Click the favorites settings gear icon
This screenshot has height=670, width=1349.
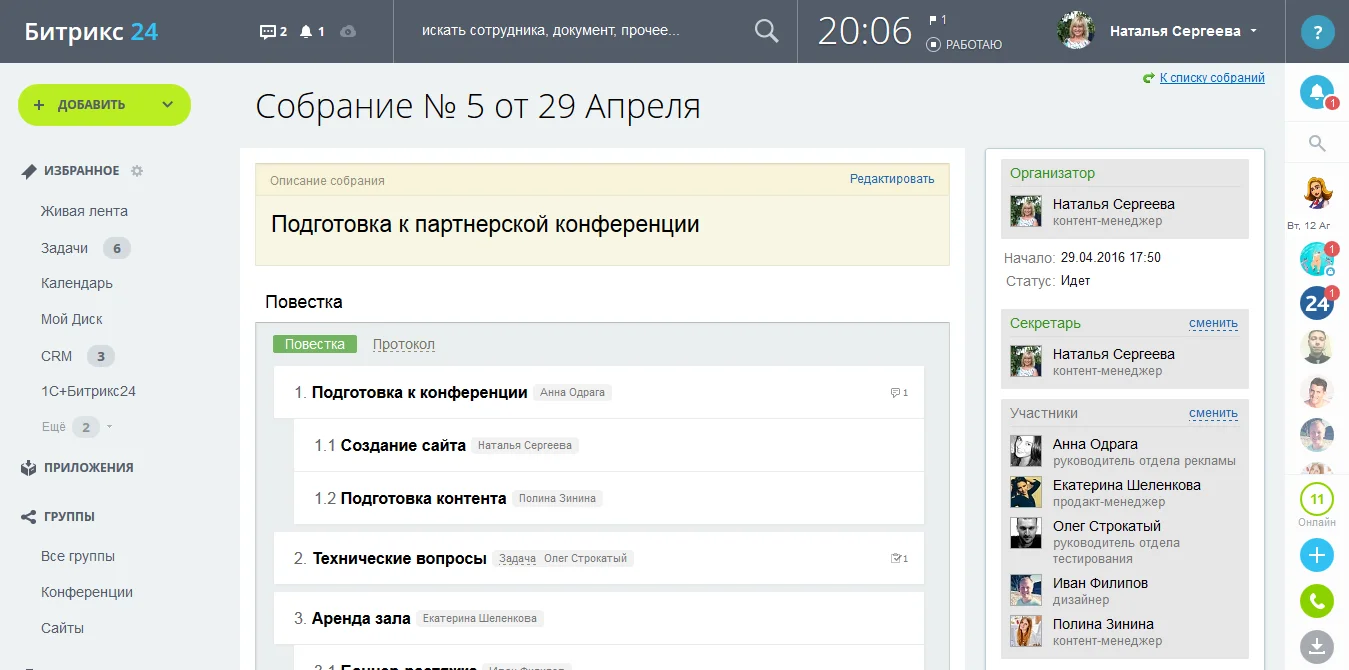(137, 171)
